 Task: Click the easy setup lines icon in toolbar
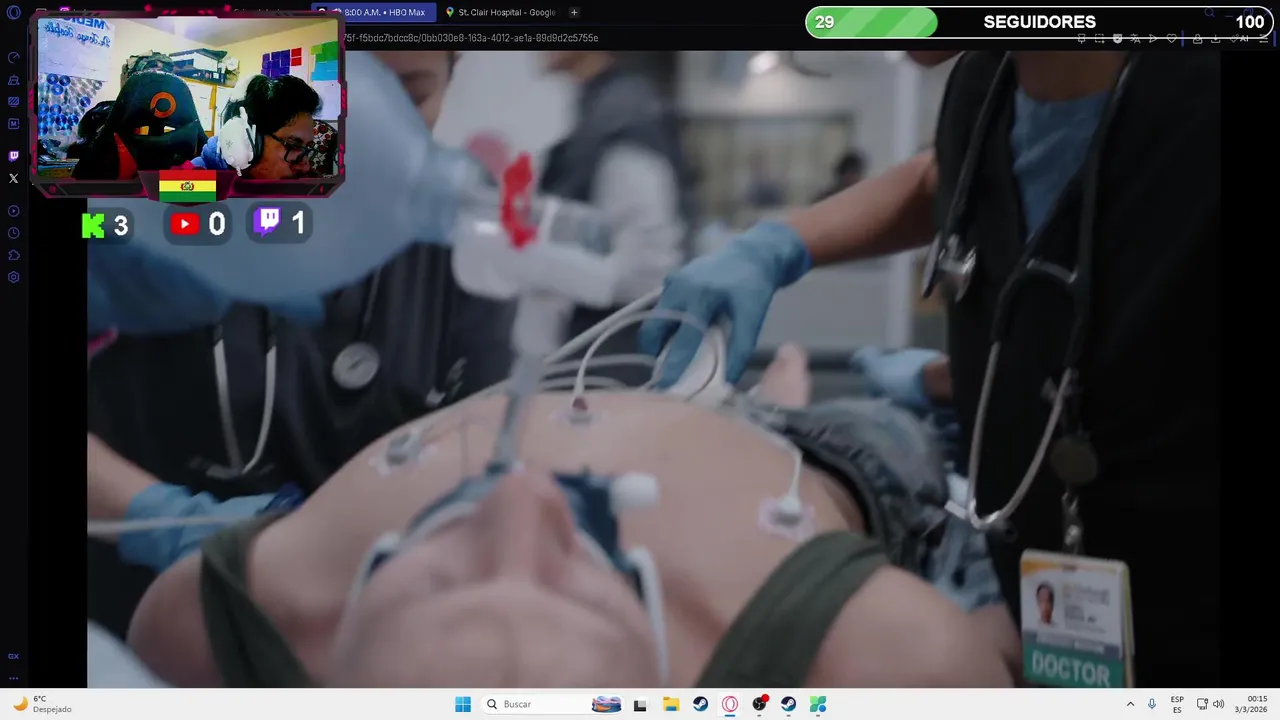(1264, 38)
